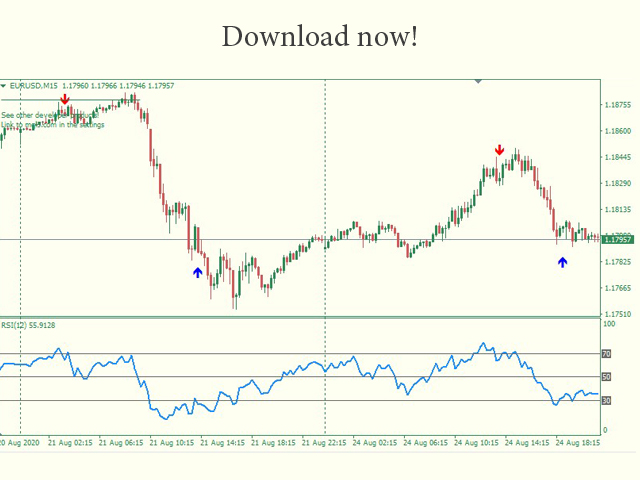
Task: Select the "Link to mql5.com in the settings" text
Action: pyautogui.click(x=53, y=124)
